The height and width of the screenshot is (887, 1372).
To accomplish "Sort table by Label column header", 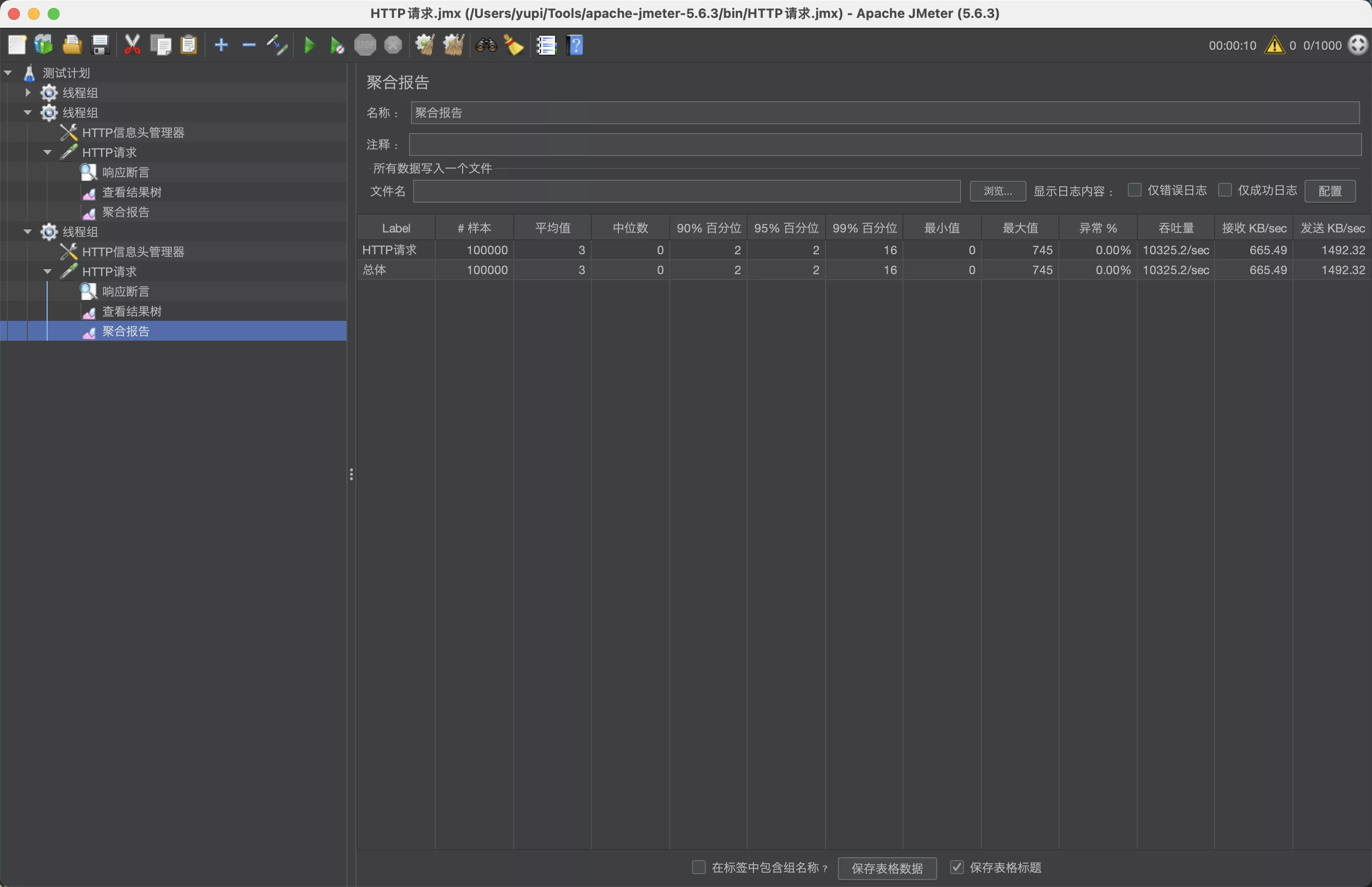I will point(396,228).
